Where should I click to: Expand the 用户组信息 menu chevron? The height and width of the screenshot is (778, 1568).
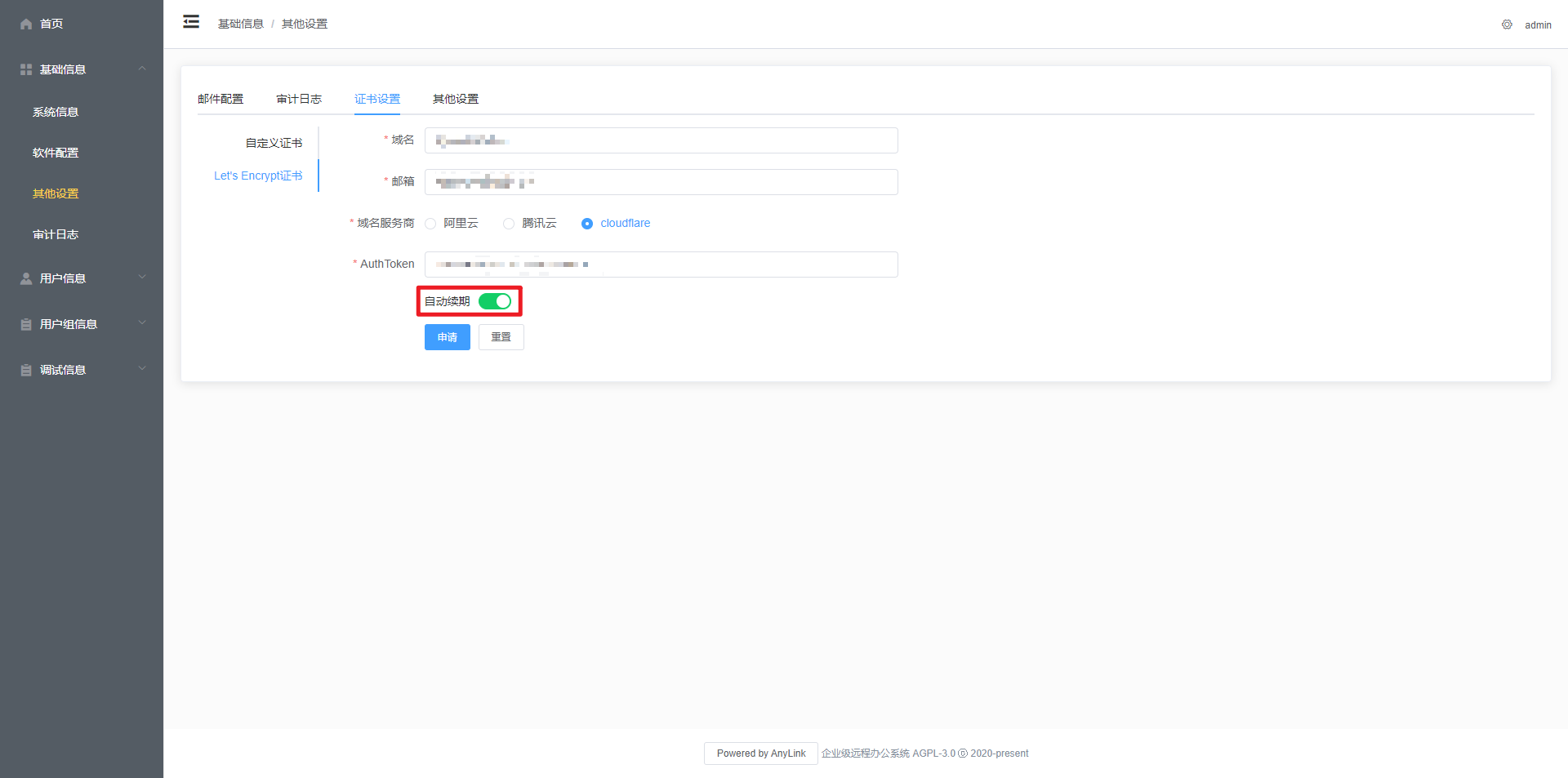click(142, 323)
